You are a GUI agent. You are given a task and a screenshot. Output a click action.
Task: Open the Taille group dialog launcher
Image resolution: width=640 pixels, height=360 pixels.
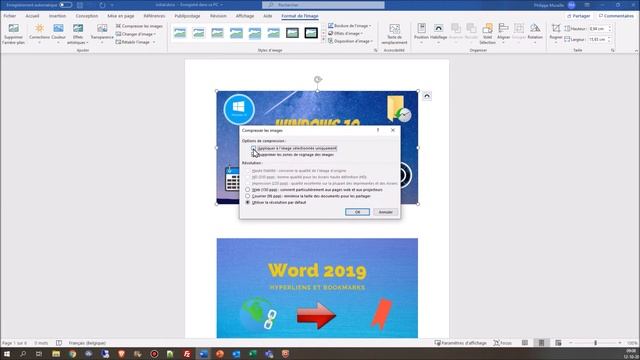pos(612,50)
